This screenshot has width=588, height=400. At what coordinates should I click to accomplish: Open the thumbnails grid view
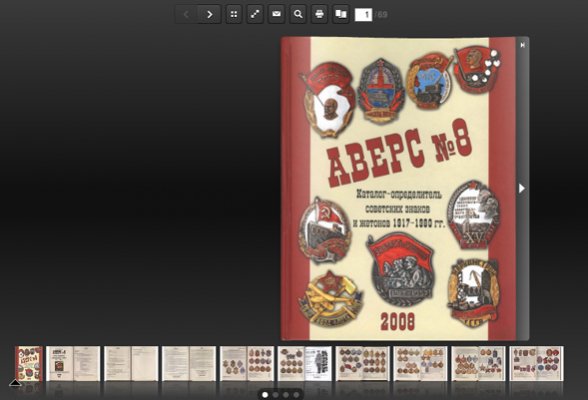tap(234, 15)
